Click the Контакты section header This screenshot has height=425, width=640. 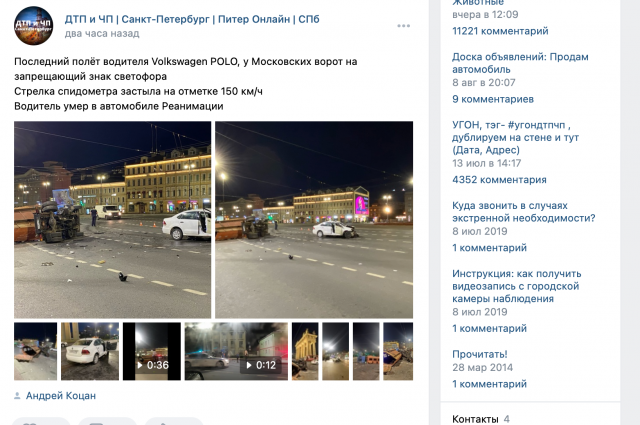point(475,419)
